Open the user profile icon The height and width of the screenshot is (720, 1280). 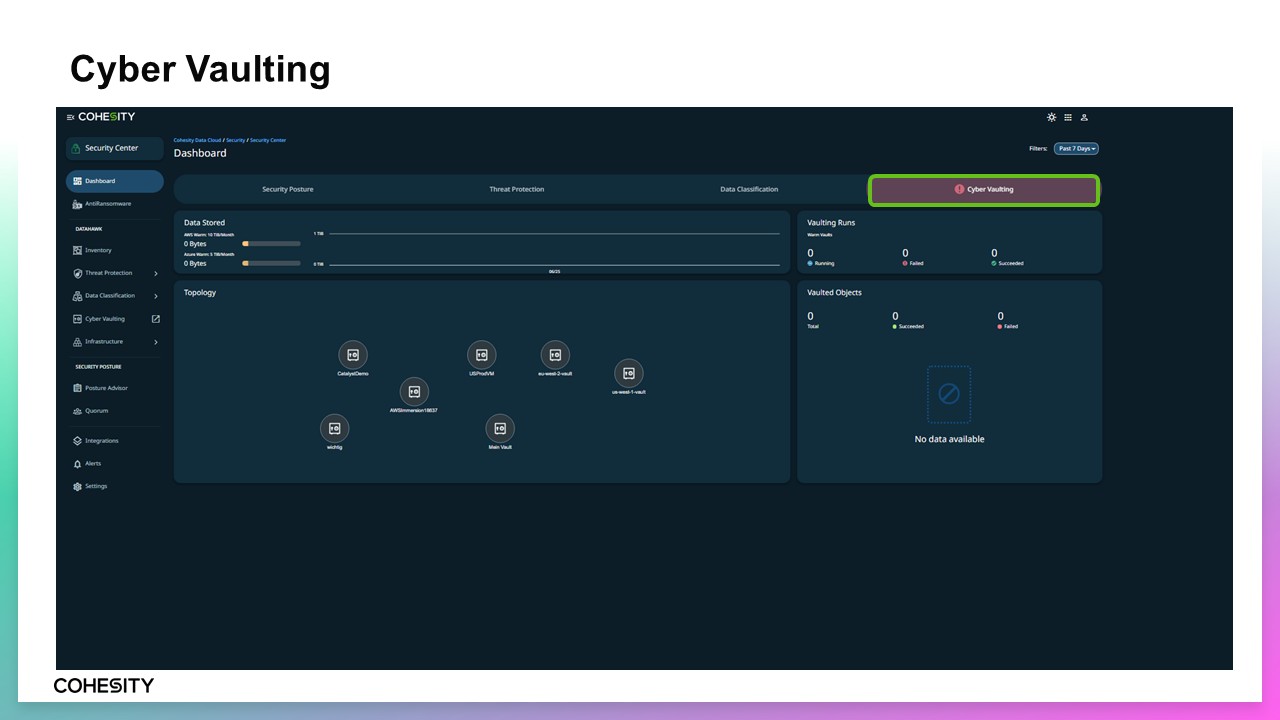point(1084,117)
